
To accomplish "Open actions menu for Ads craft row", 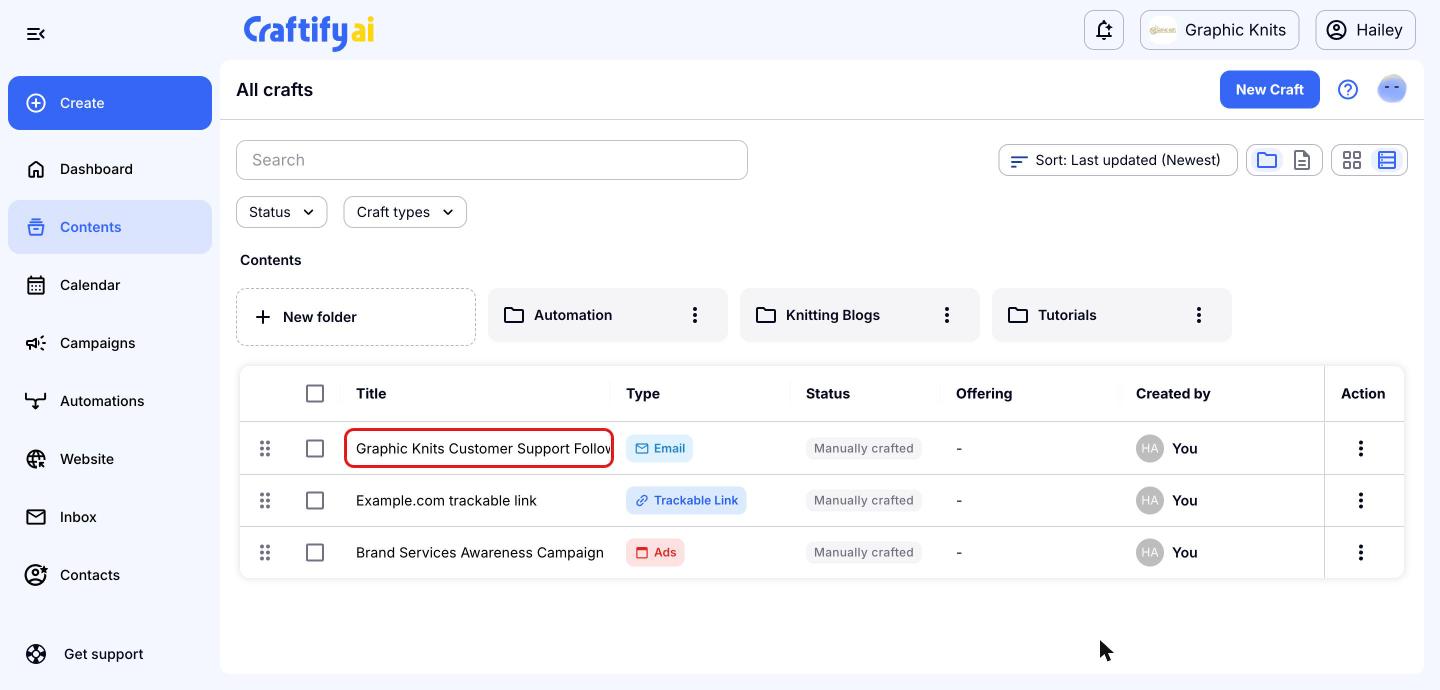I will click(x=1361, y=552).
